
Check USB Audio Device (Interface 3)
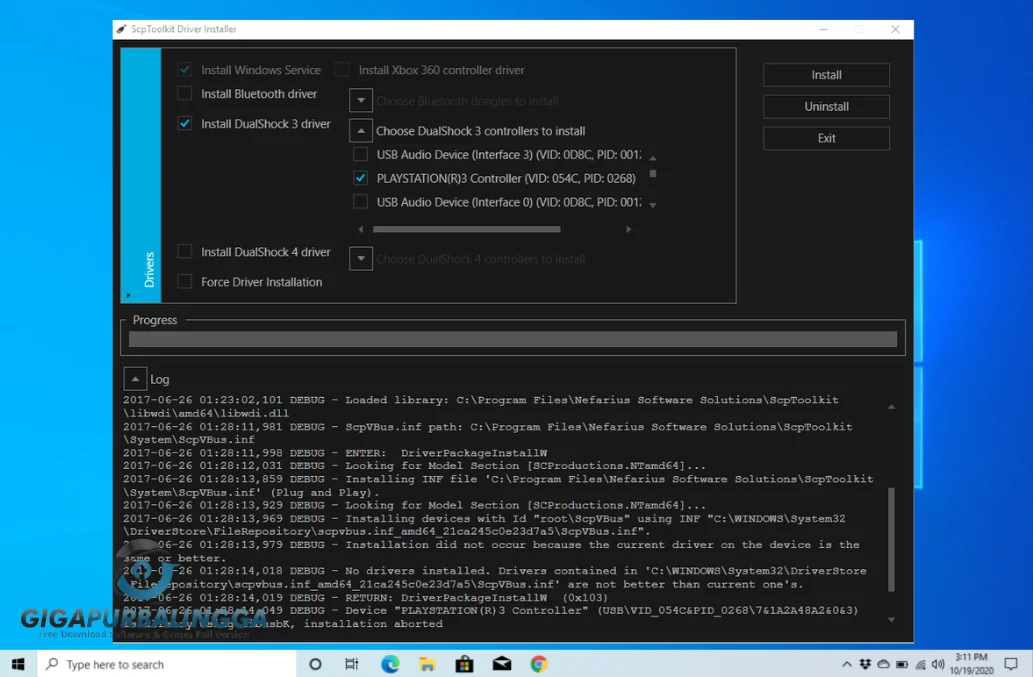click(360, 154)
